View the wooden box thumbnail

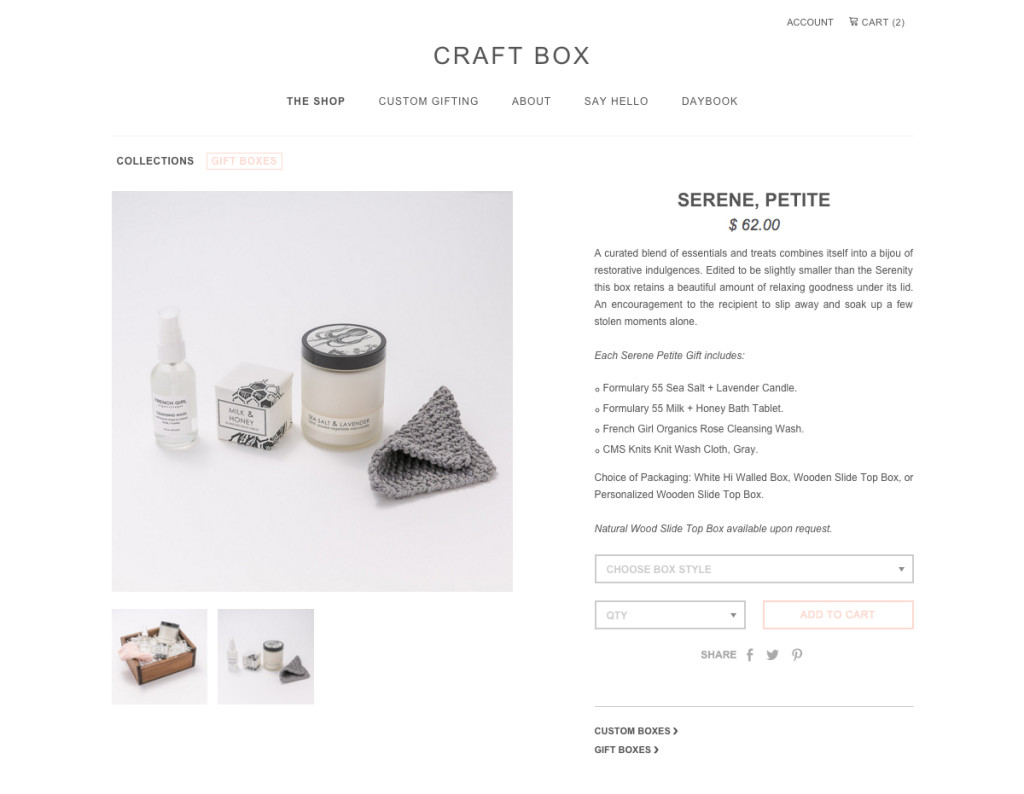point(159,657)
